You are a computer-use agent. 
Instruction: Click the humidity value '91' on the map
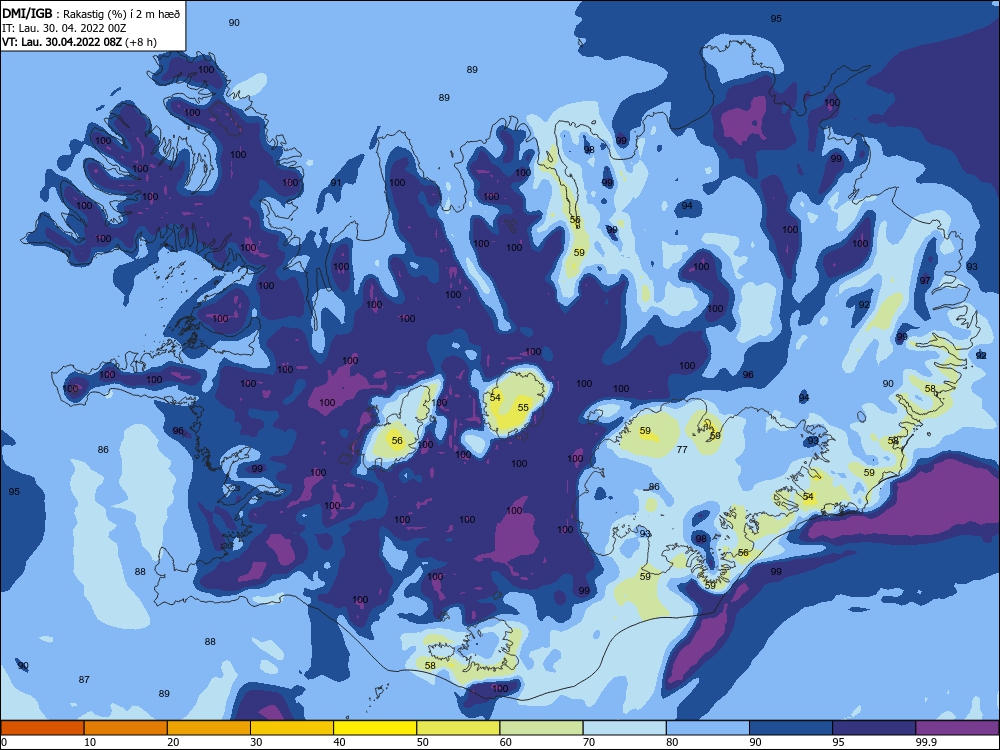[x=336, y=183]
